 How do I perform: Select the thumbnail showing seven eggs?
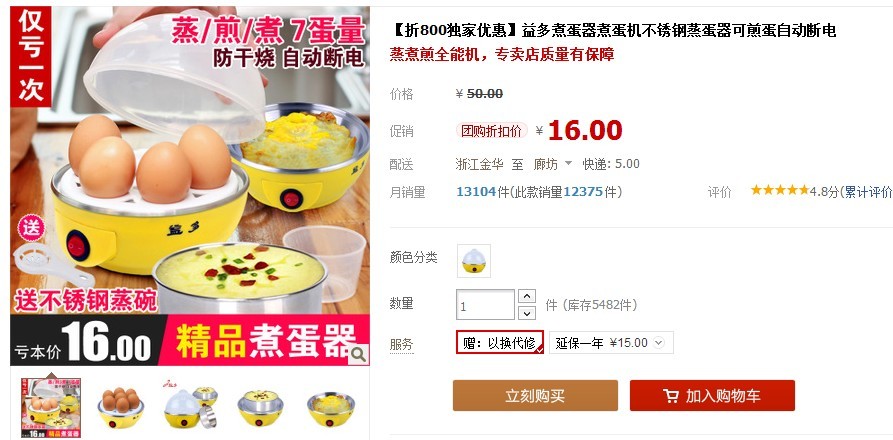point(121,408)
